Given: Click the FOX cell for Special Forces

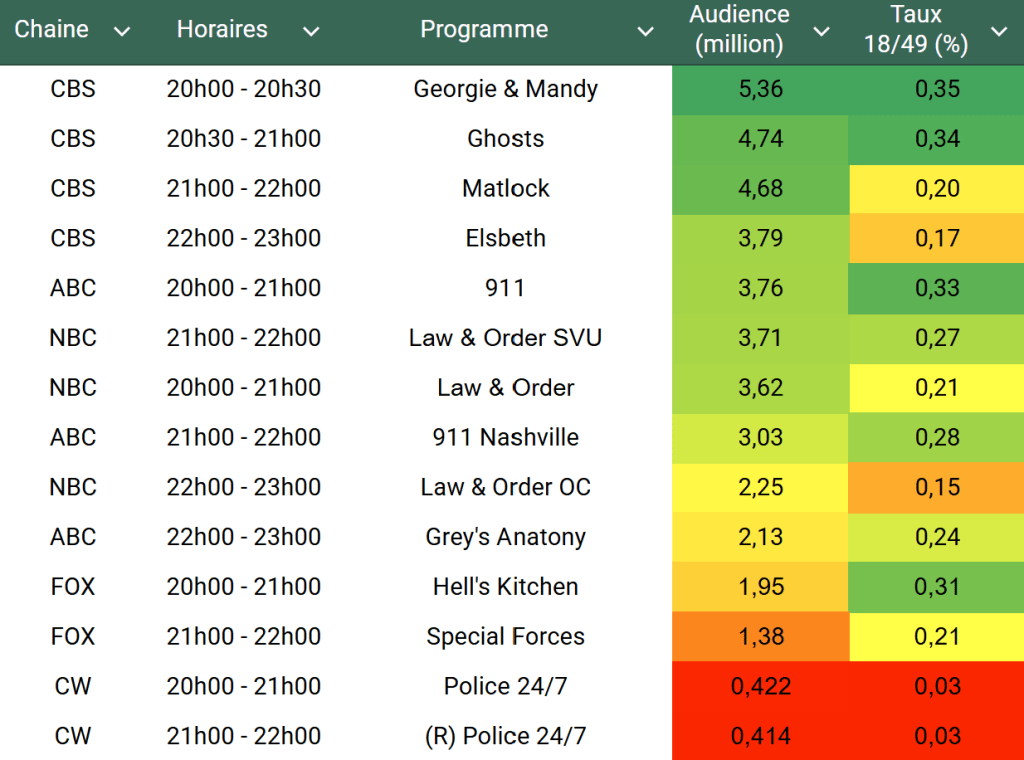Looking at the screenshot, I should [73, 636].
